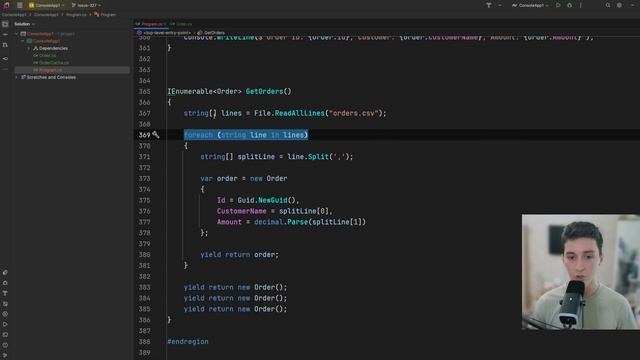Open the dropdown arrow beside the Build hammer

500,5
